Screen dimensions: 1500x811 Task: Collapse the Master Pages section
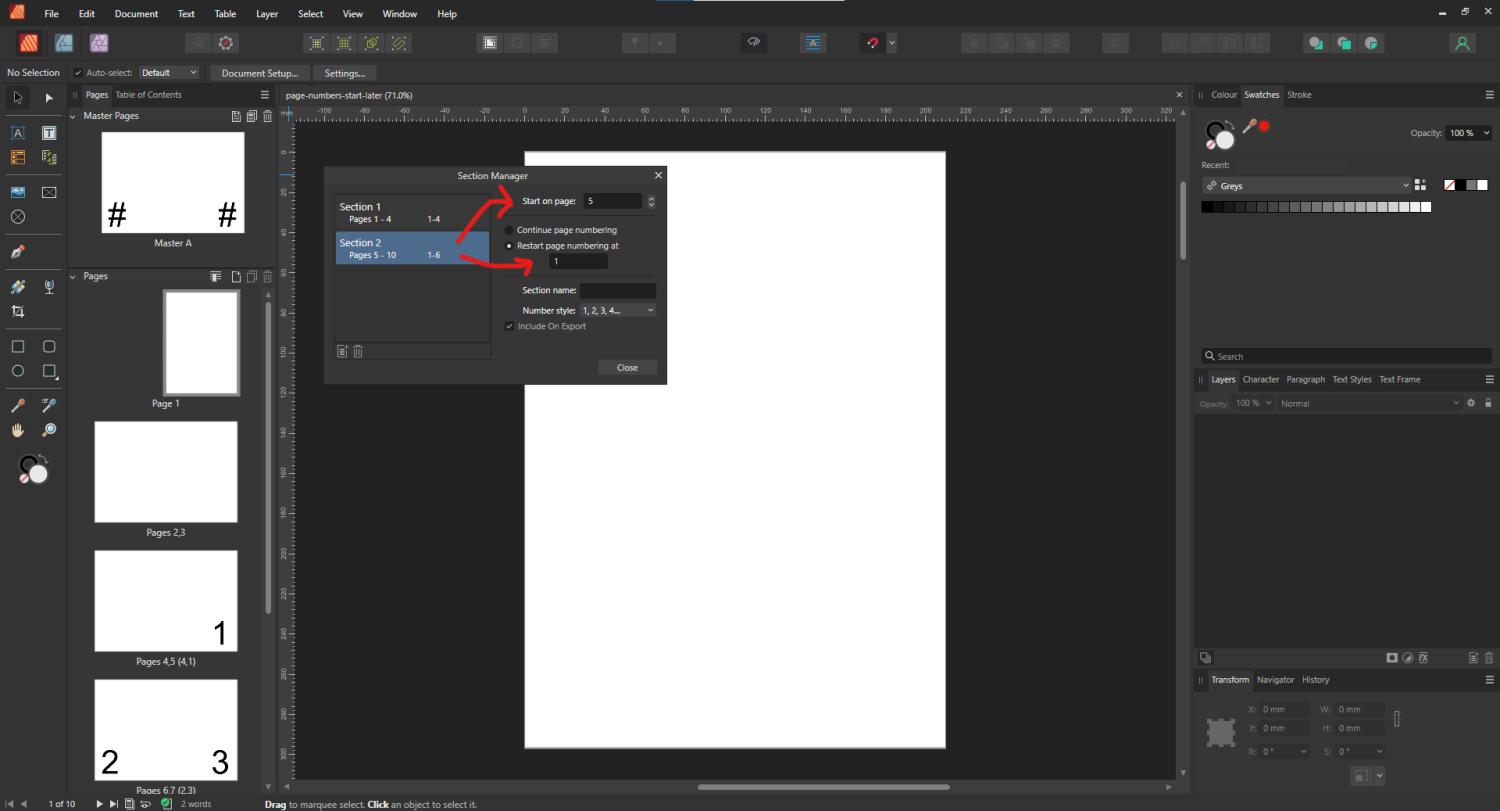[72, 115]
